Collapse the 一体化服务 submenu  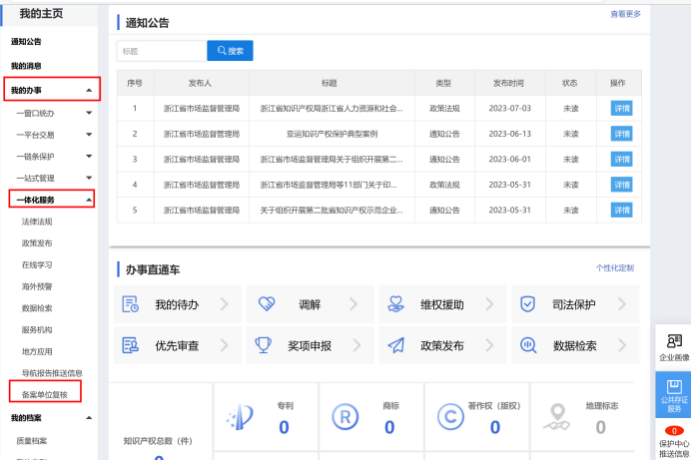(x=89, y=200)
